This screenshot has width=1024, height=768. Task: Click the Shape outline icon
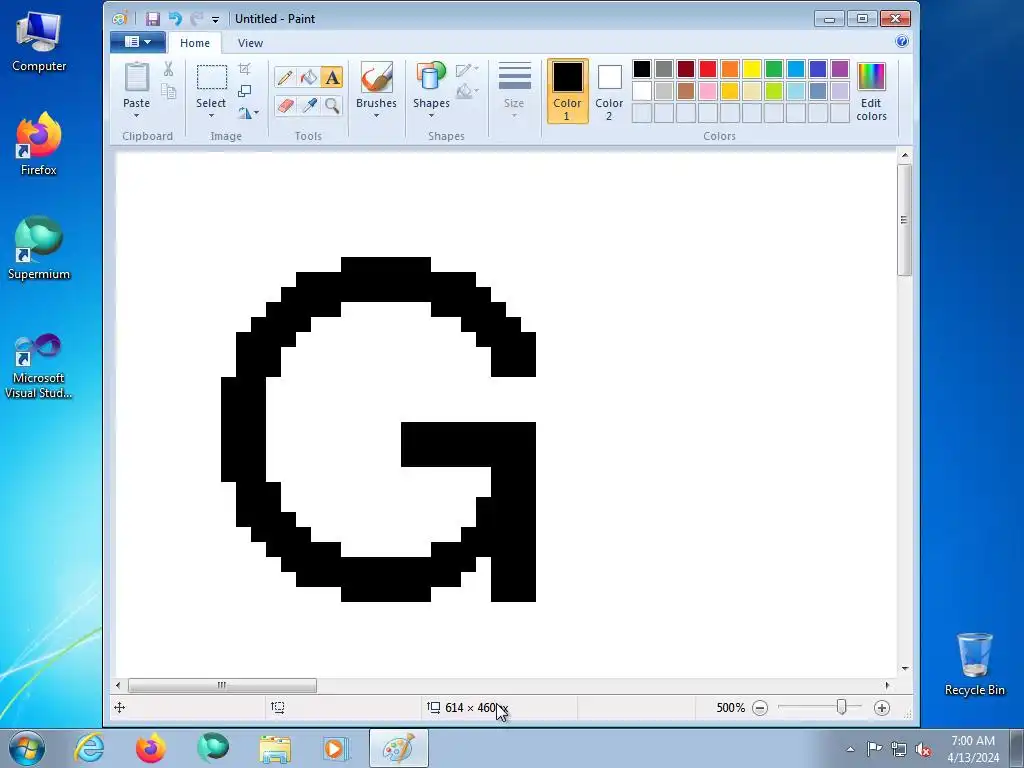[x=467, y=69]
